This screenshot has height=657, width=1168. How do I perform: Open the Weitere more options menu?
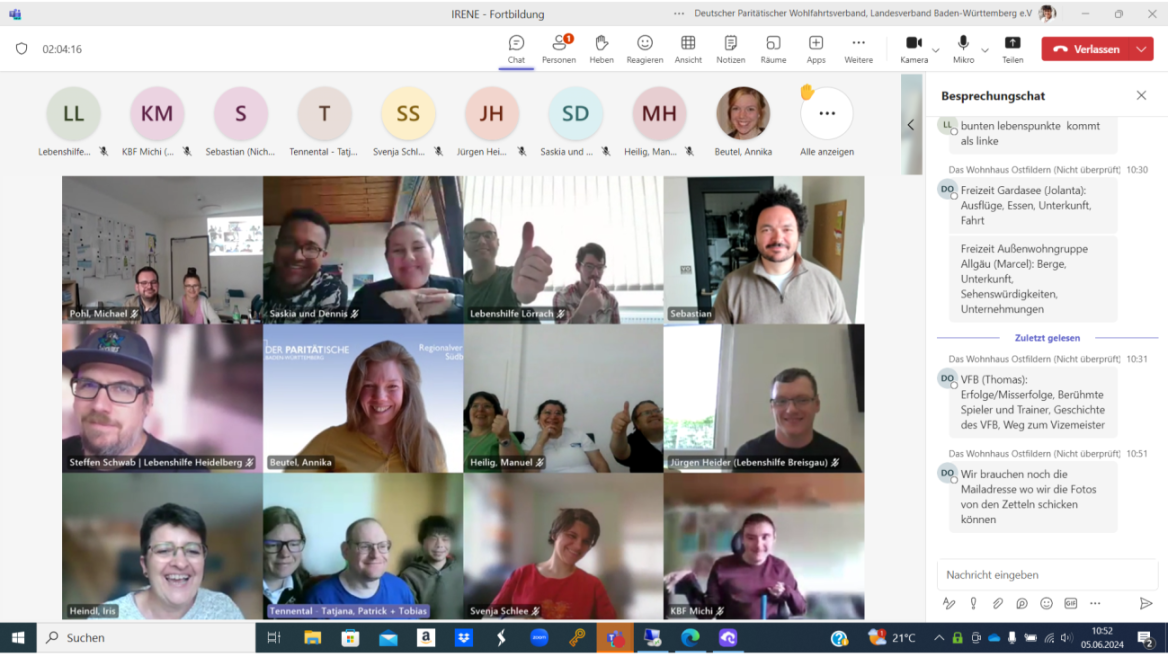coord(858,43)
